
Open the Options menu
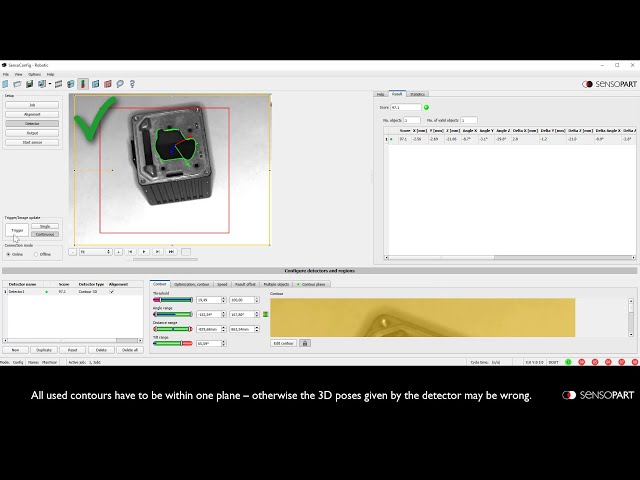point(34,74)
